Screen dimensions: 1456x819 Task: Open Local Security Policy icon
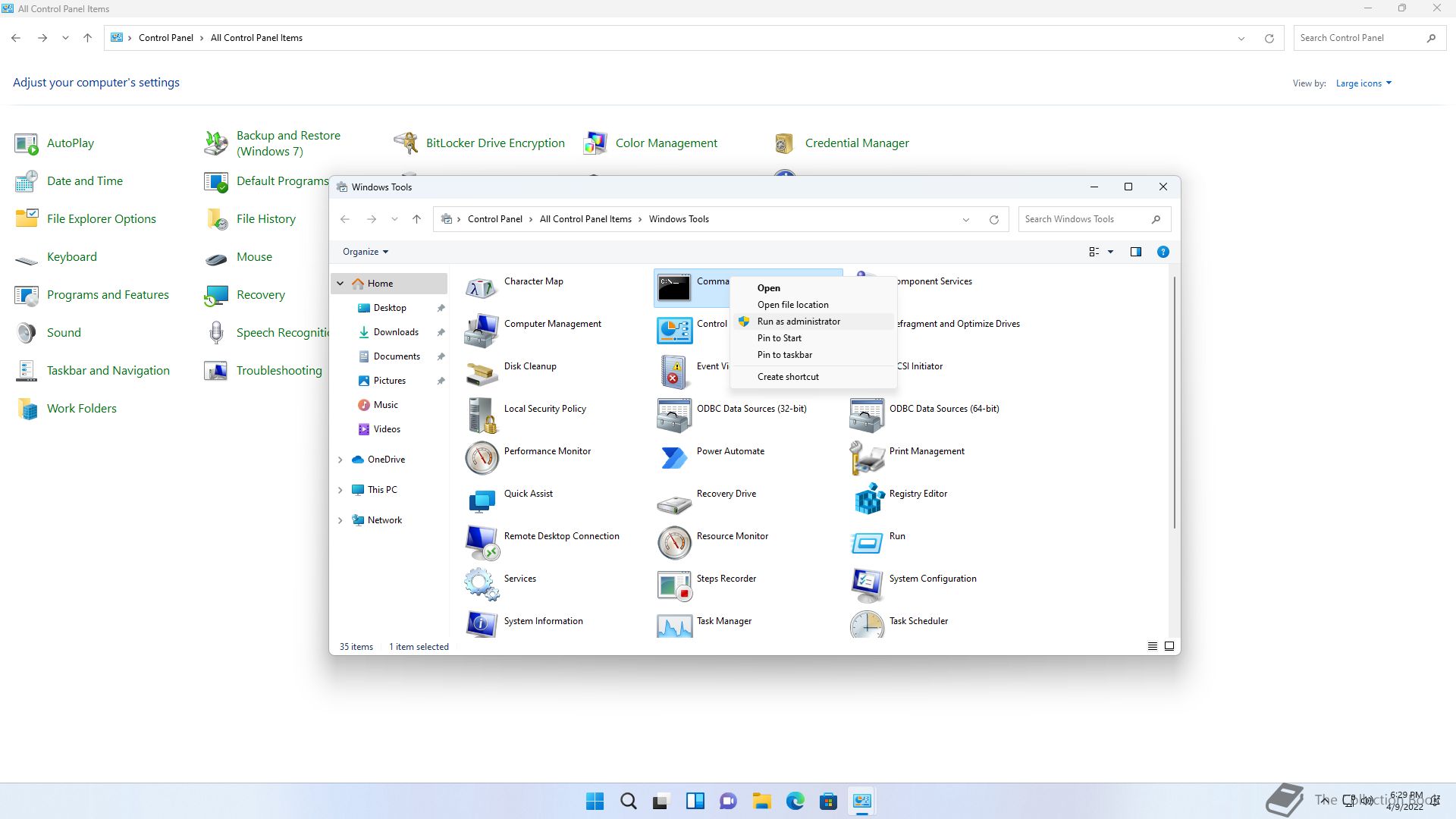(482, 415)
